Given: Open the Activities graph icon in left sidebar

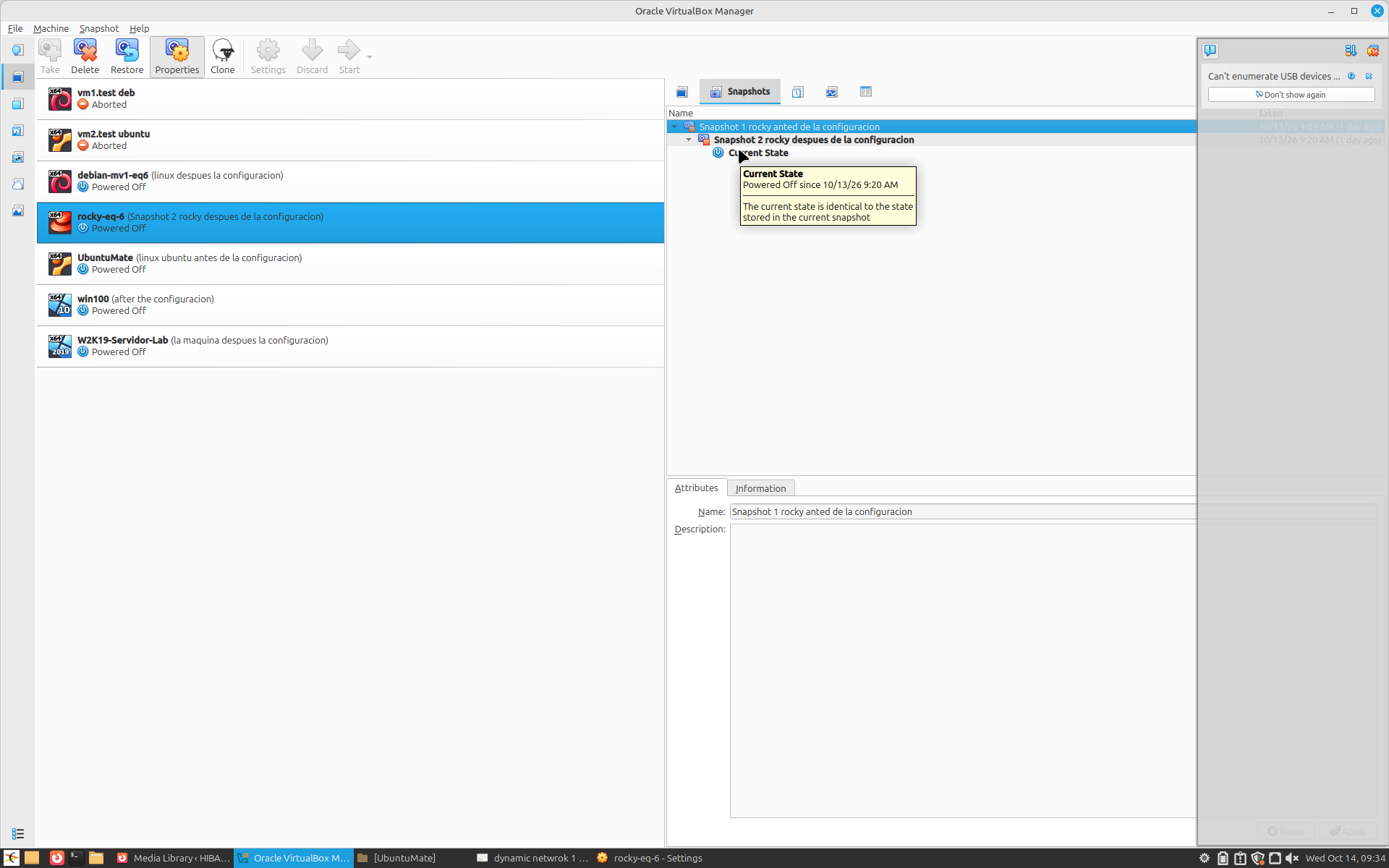Looking at the screenshot, I should pyautogui.click(x=18, y=210).
